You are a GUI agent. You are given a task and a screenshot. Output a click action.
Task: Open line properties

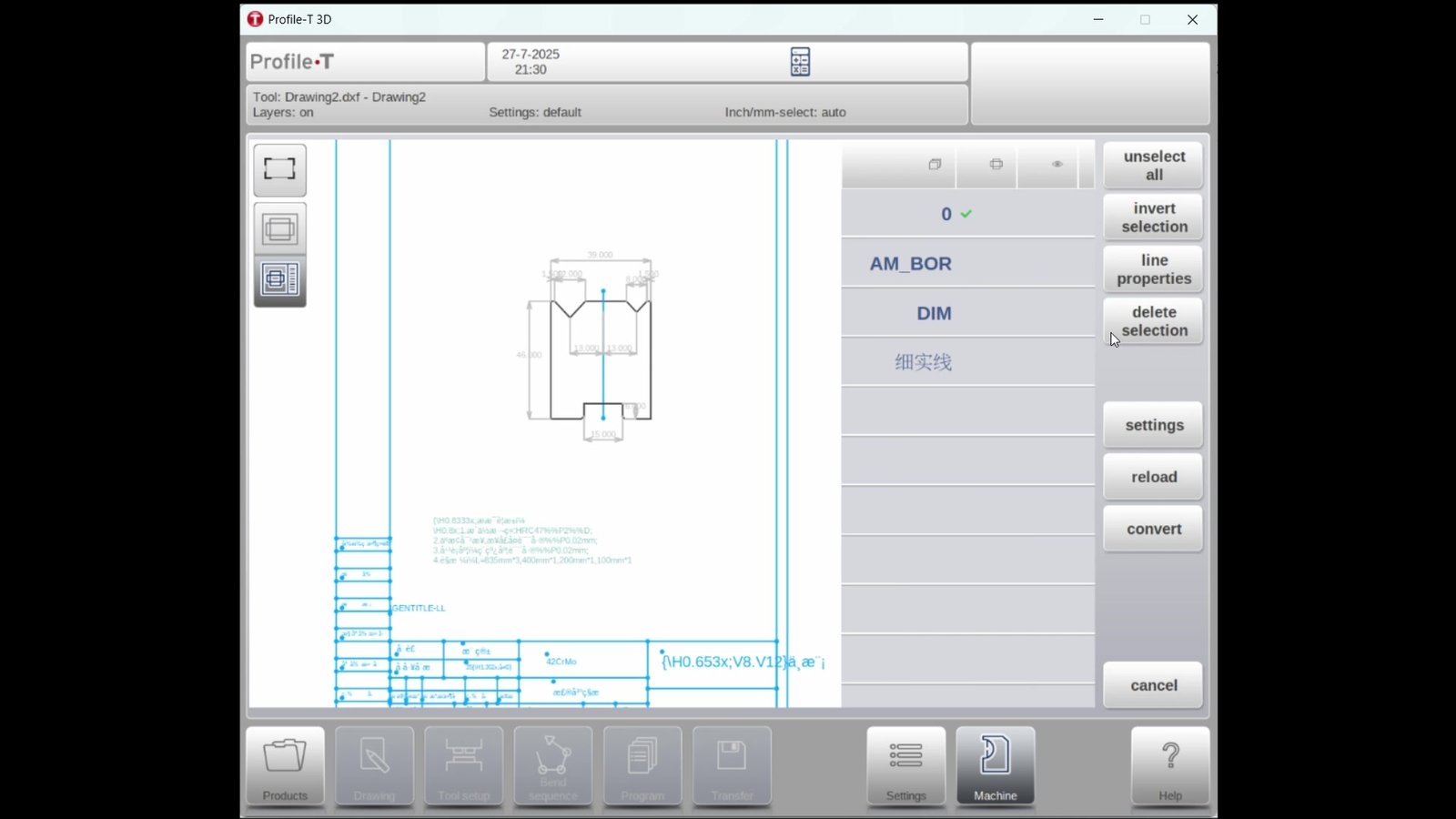(x=1153, y=269)
